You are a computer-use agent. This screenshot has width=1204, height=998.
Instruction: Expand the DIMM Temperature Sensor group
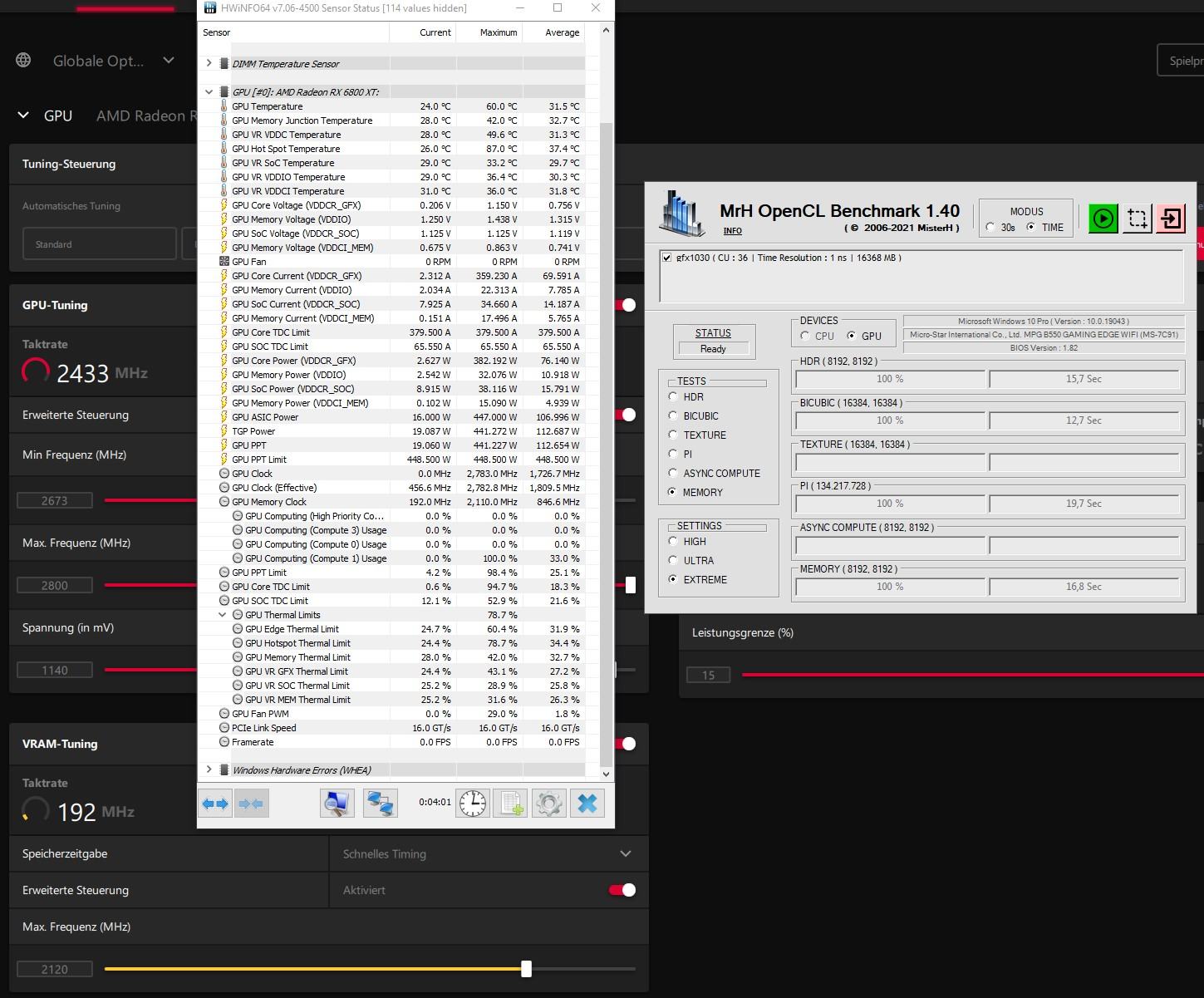pyautogui.click(x=209, y=63)
